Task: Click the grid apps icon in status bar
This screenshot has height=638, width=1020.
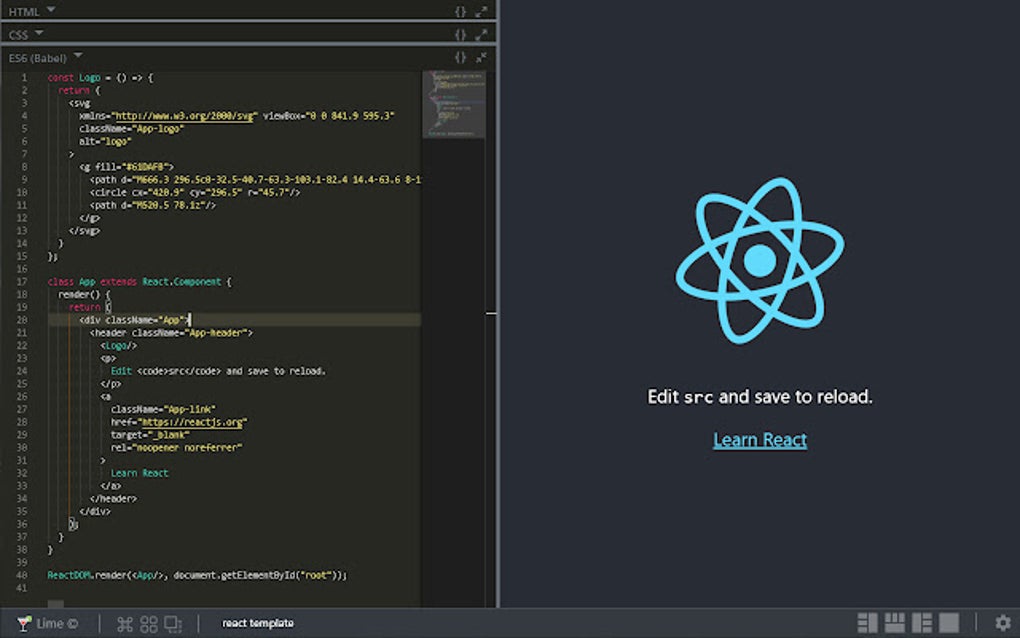Action: [x=148, y=623]
